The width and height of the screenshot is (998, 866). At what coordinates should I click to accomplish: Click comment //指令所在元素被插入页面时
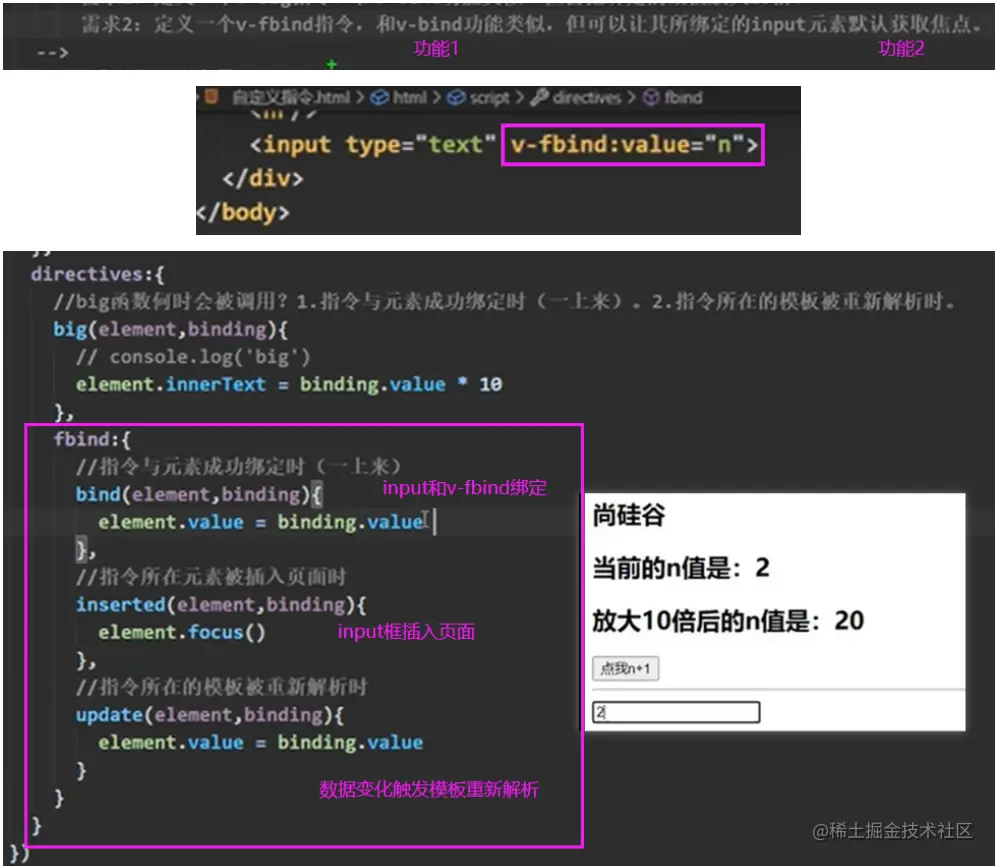(x=211, y=576)
